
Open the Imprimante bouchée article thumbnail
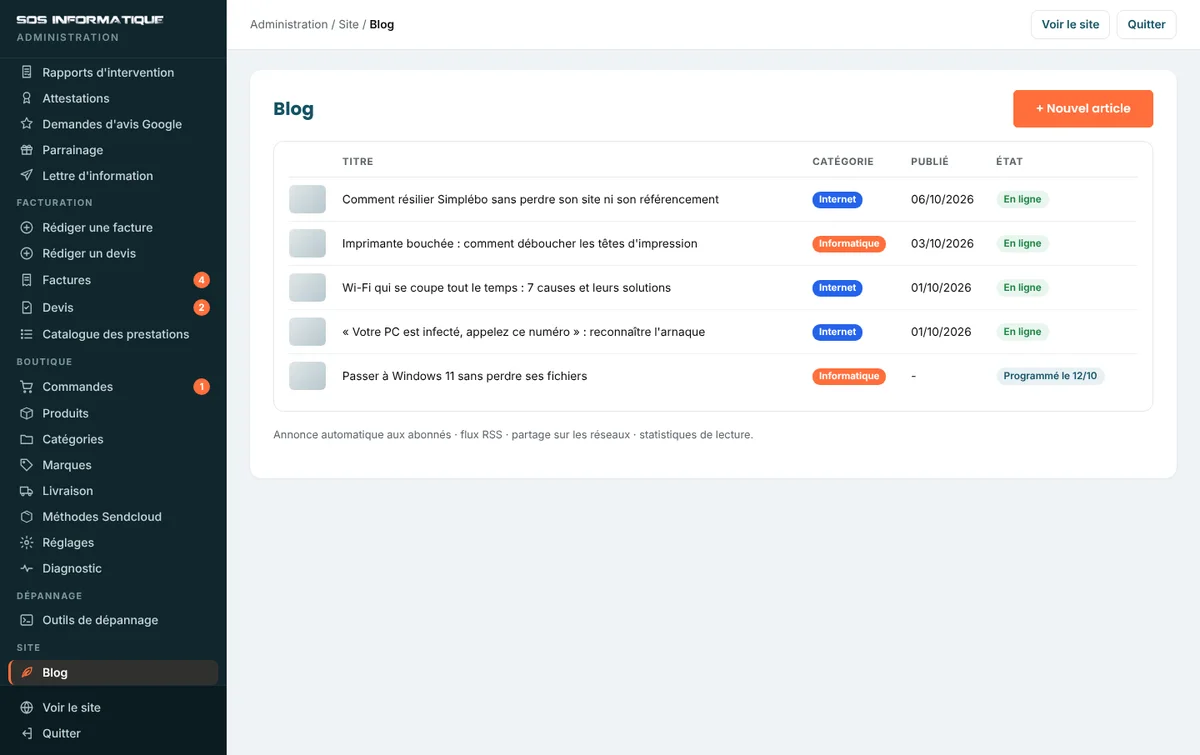pyautogui.click(x=308, y=243)
